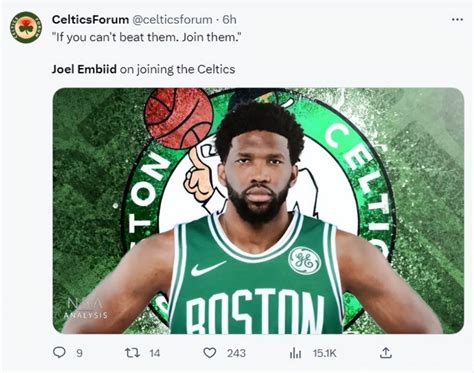Click the like count showing 243
This screenshot has width=474, height=373.
(236, 353)
